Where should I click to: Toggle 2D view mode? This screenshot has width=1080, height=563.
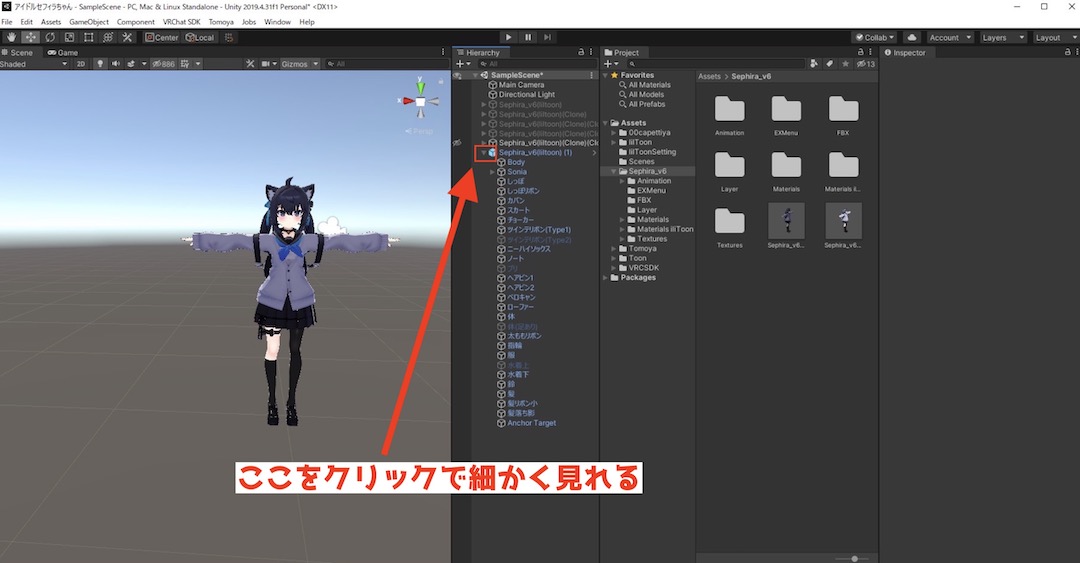tap(81, 64)
